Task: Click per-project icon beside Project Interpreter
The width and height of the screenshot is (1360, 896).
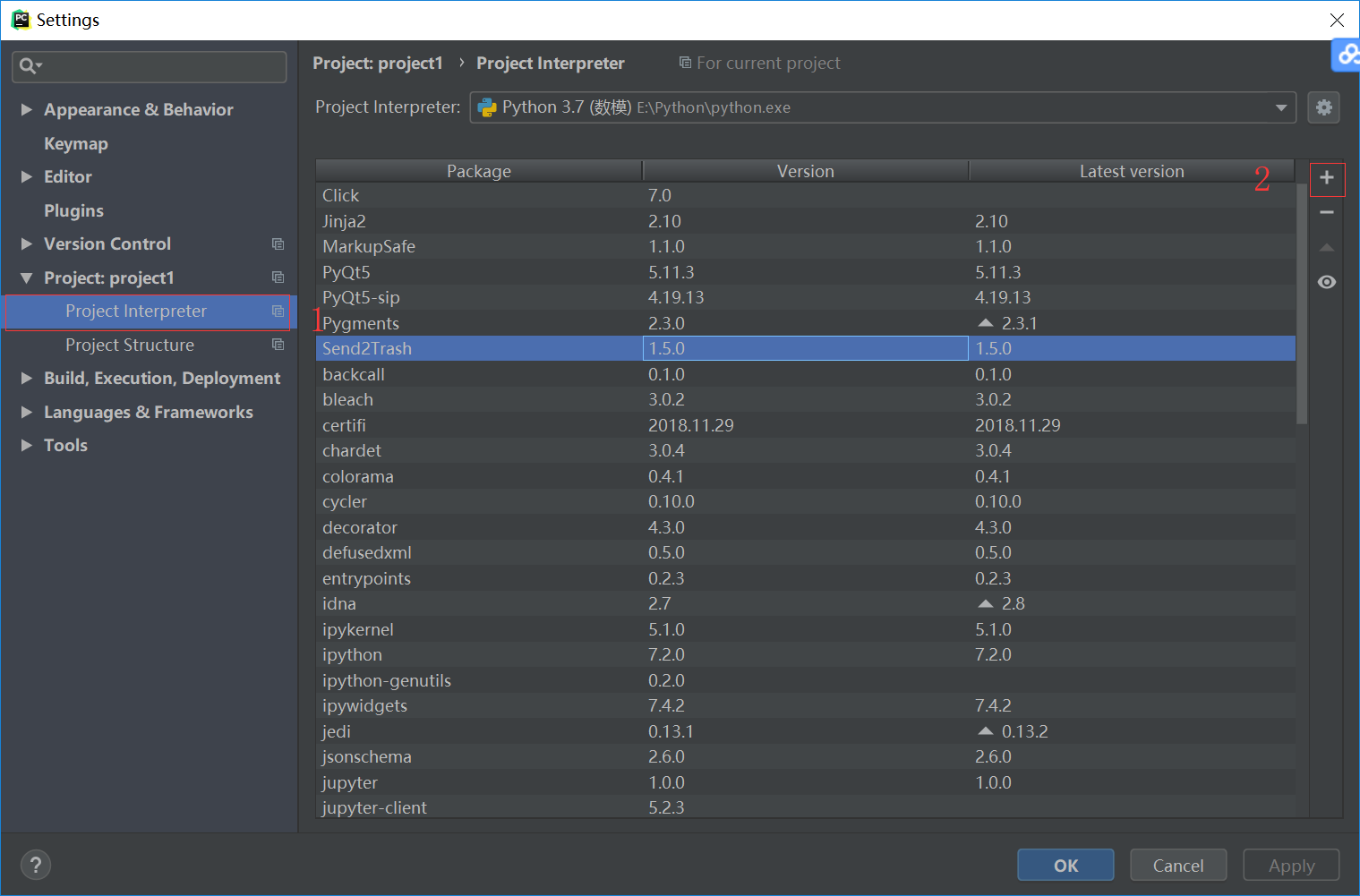Action: coord(278,311)
